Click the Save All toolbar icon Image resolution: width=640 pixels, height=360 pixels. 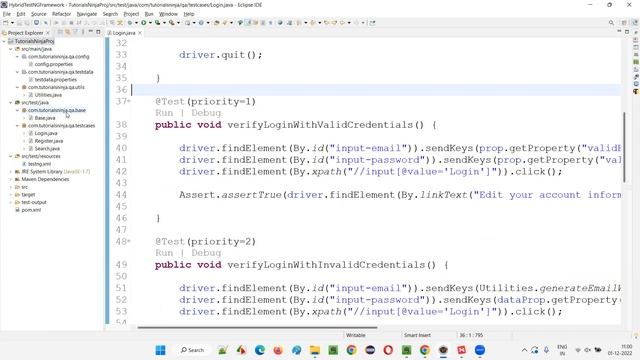coord(27,23)
